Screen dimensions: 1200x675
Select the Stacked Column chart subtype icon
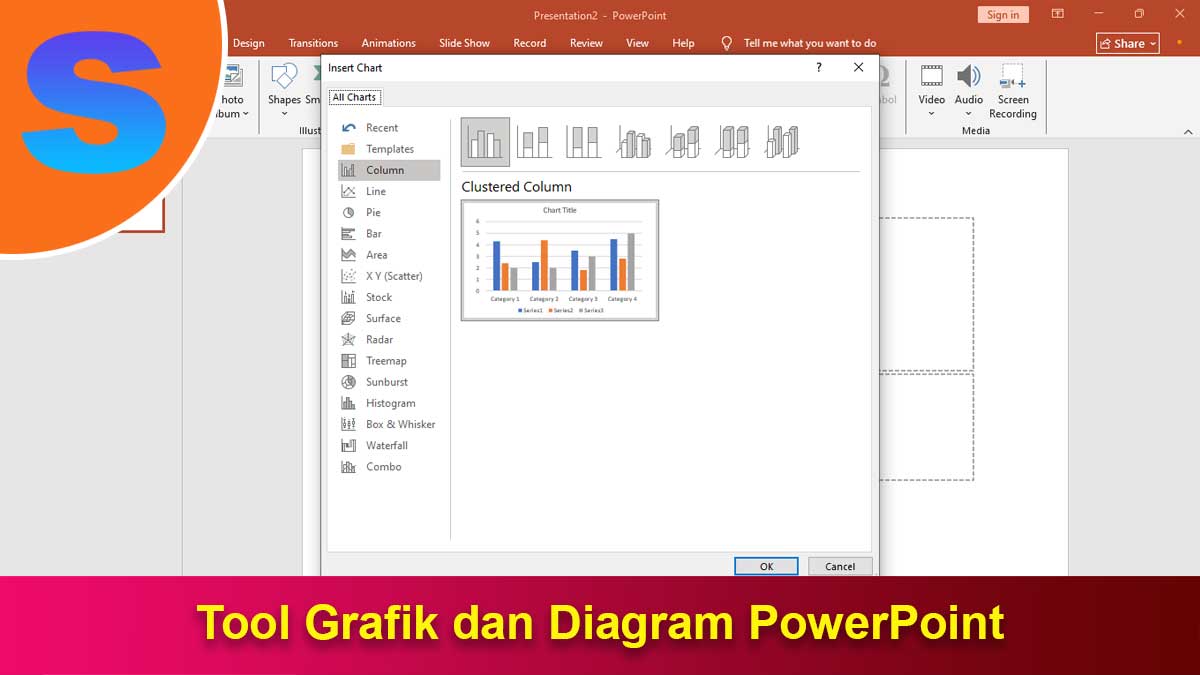(534, 142)
